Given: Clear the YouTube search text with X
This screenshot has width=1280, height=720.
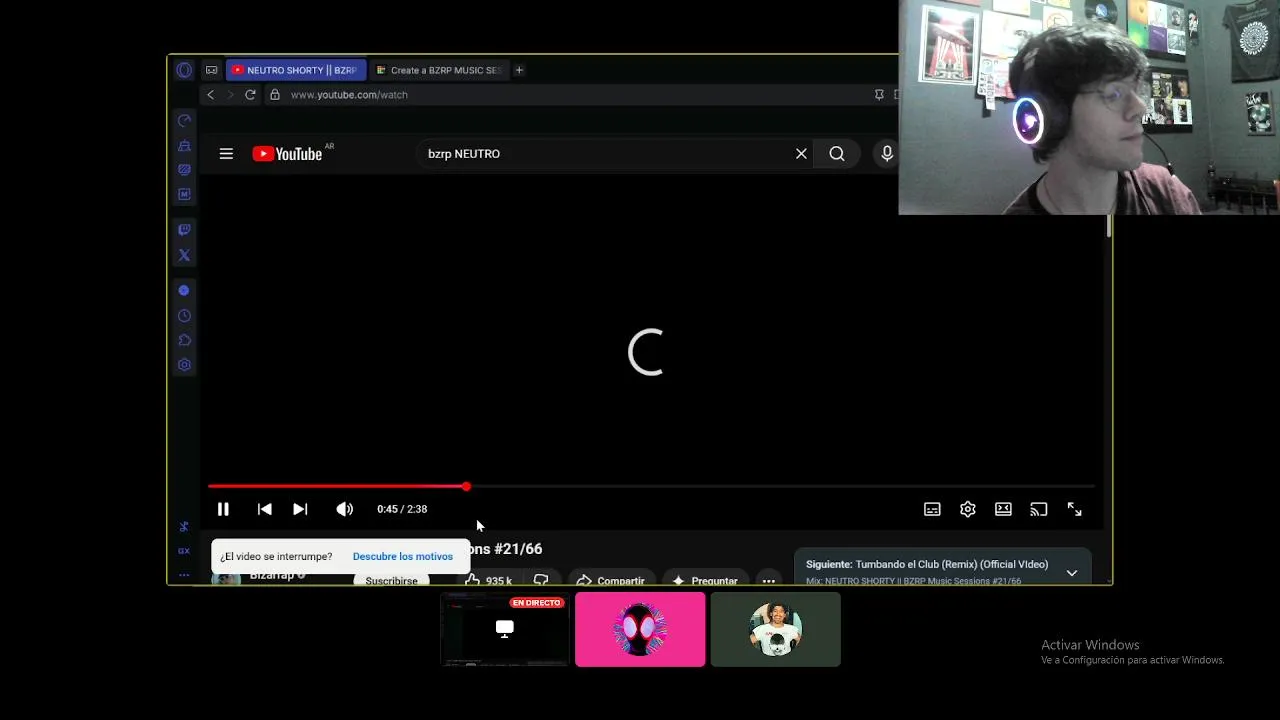Looking at the screenshot, I should tap(801, 154).
